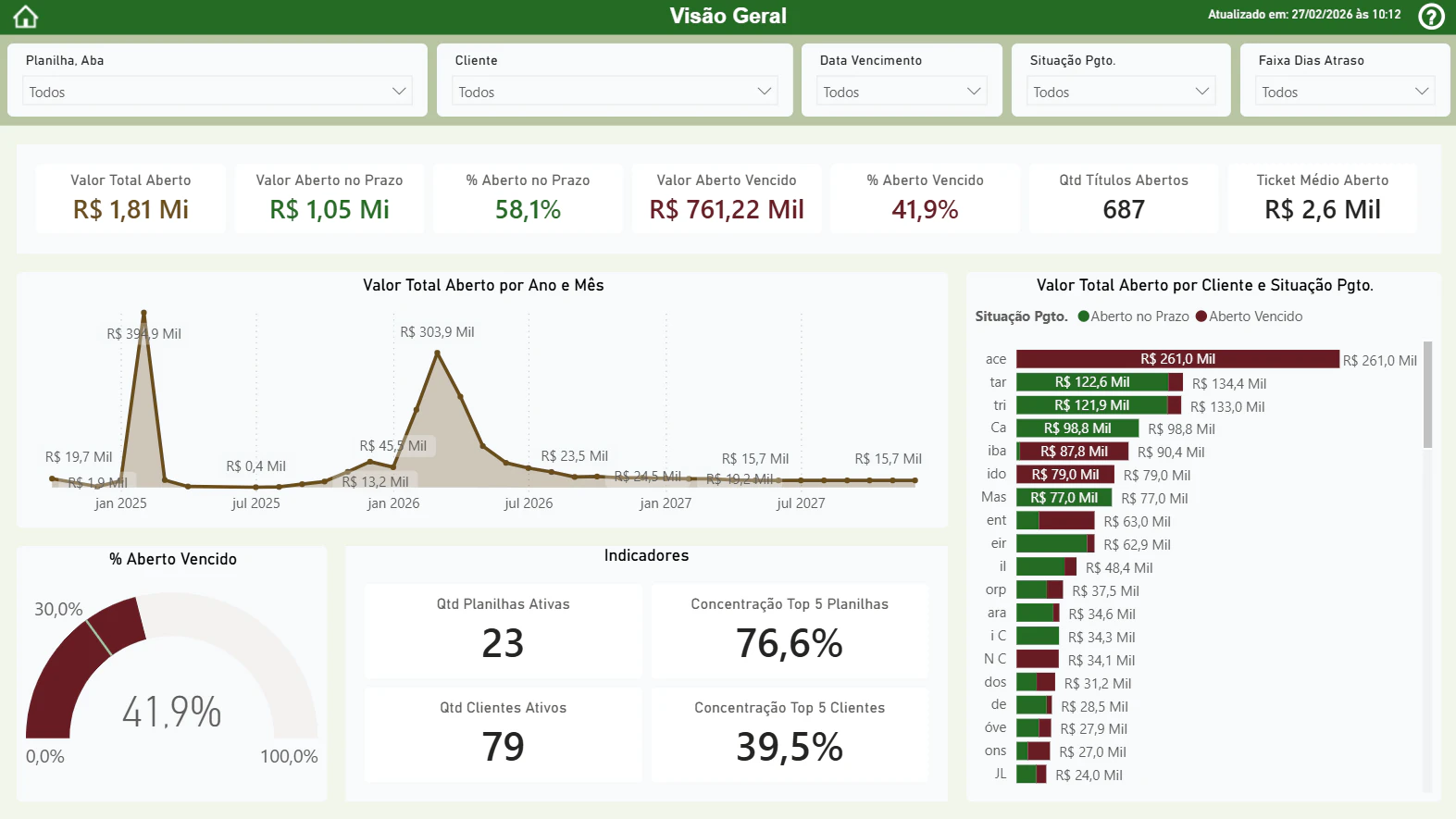Click the jul 2026 axis label

coord(529,503)
